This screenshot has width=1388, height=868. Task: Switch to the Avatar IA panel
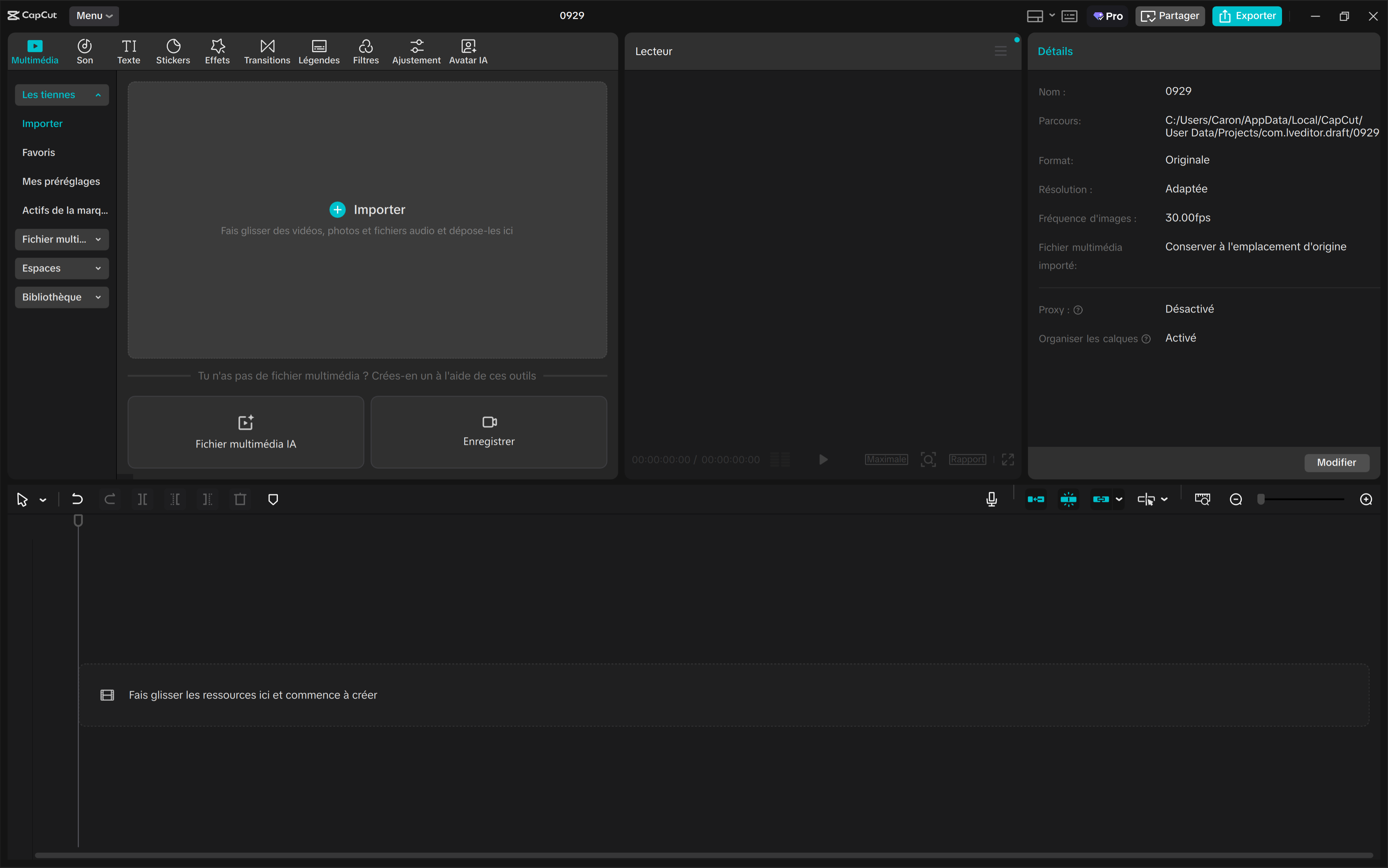point(468,51)
